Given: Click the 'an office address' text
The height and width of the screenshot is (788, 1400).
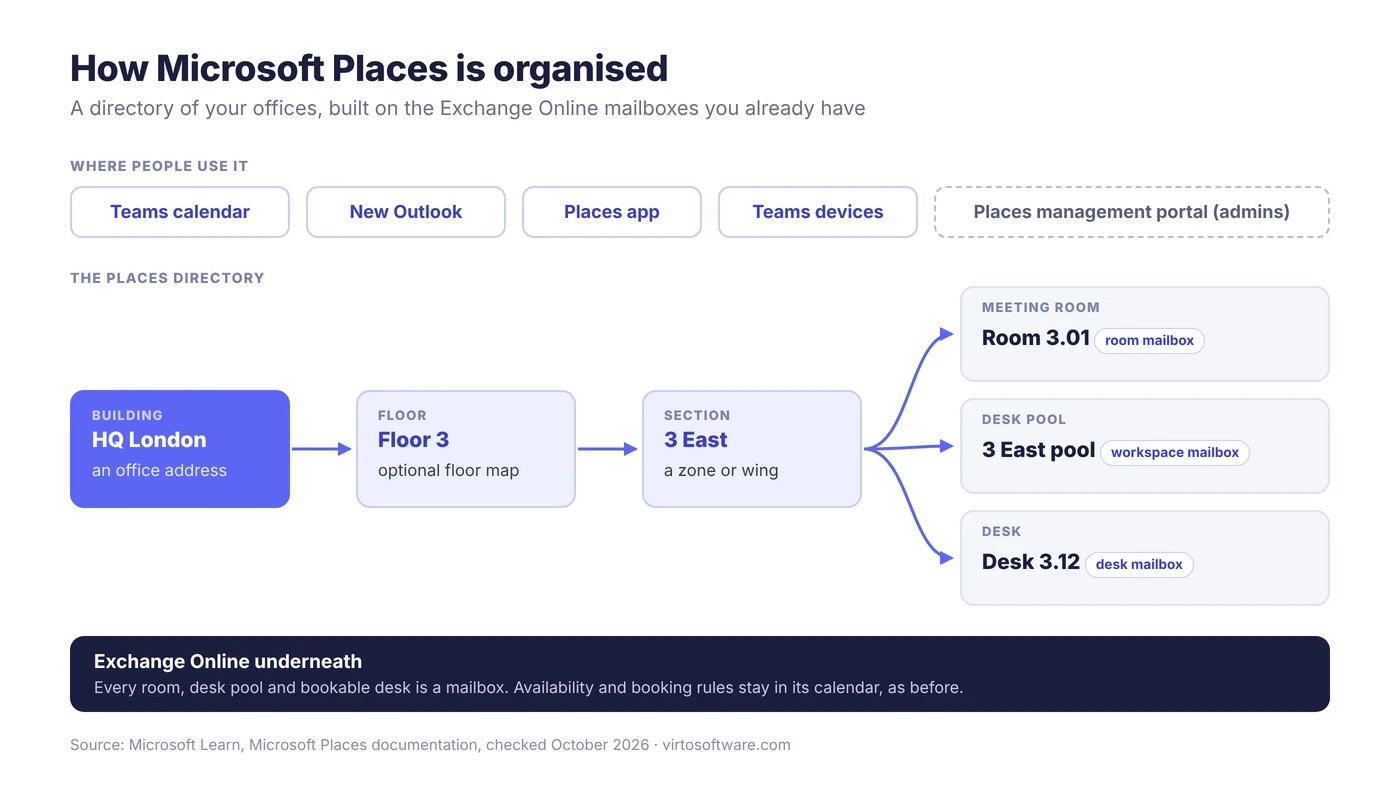Looking at the screenshot, I should coord(159,470).
